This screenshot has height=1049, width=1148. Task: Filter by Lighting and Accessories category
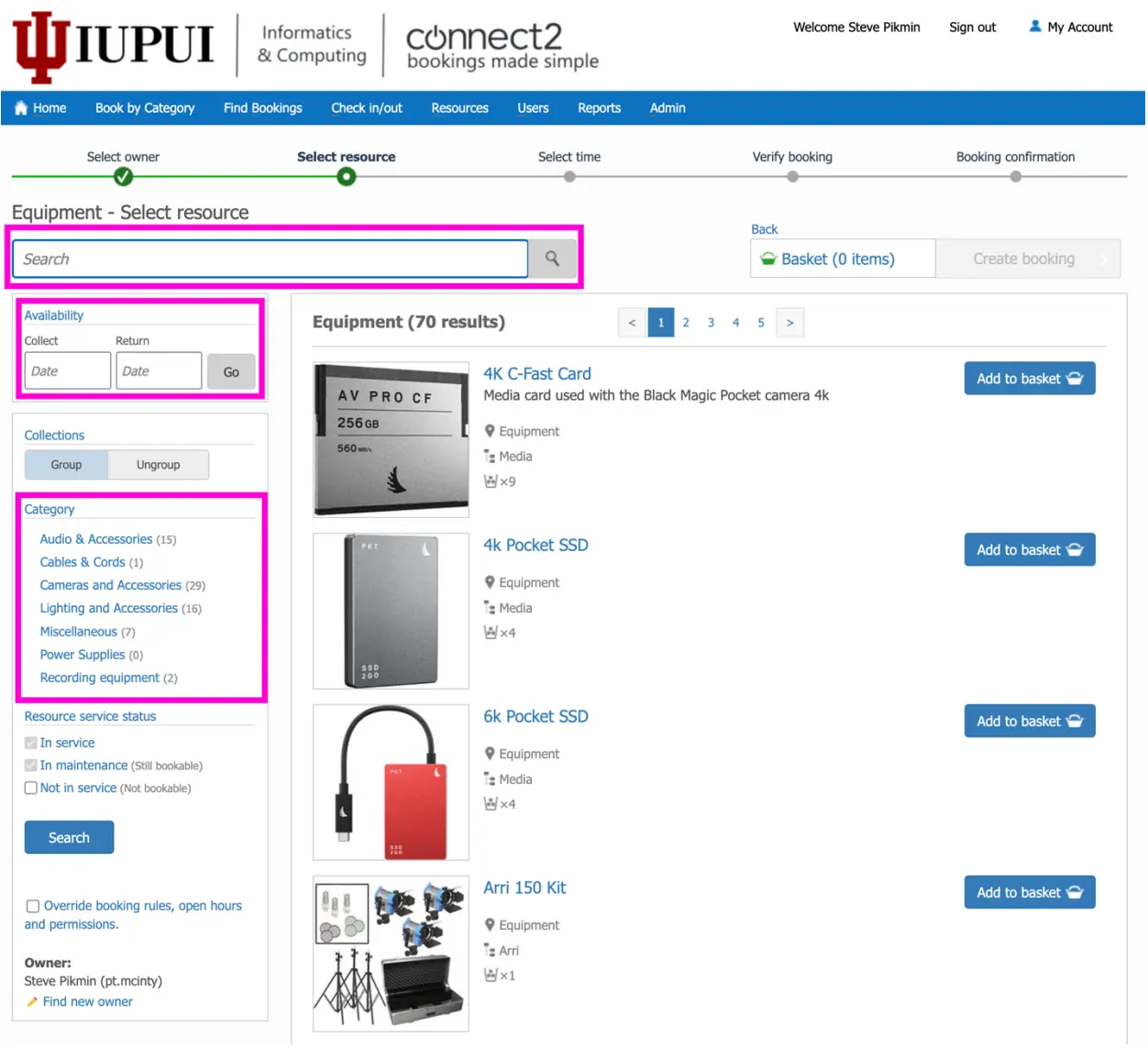[x=109, y=609]
